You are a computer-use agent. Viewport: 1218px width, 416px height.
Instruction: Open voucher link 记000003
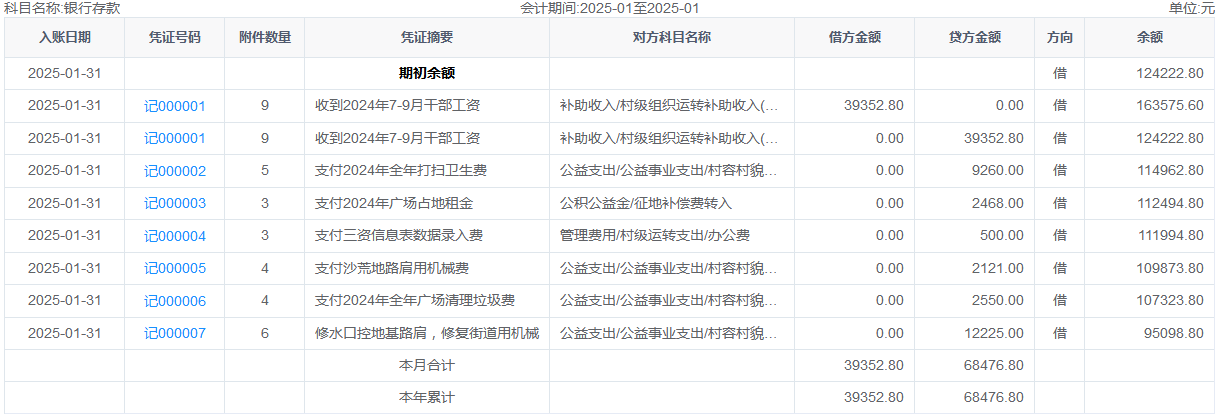[x=175, y=203]
